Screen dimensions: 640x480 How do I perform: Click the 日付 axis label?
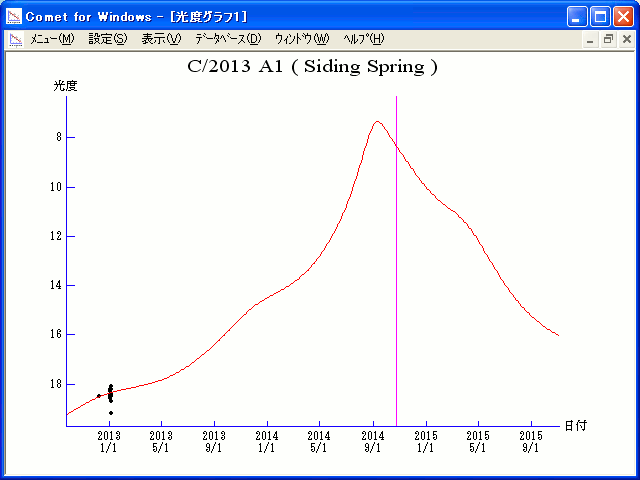576,426
